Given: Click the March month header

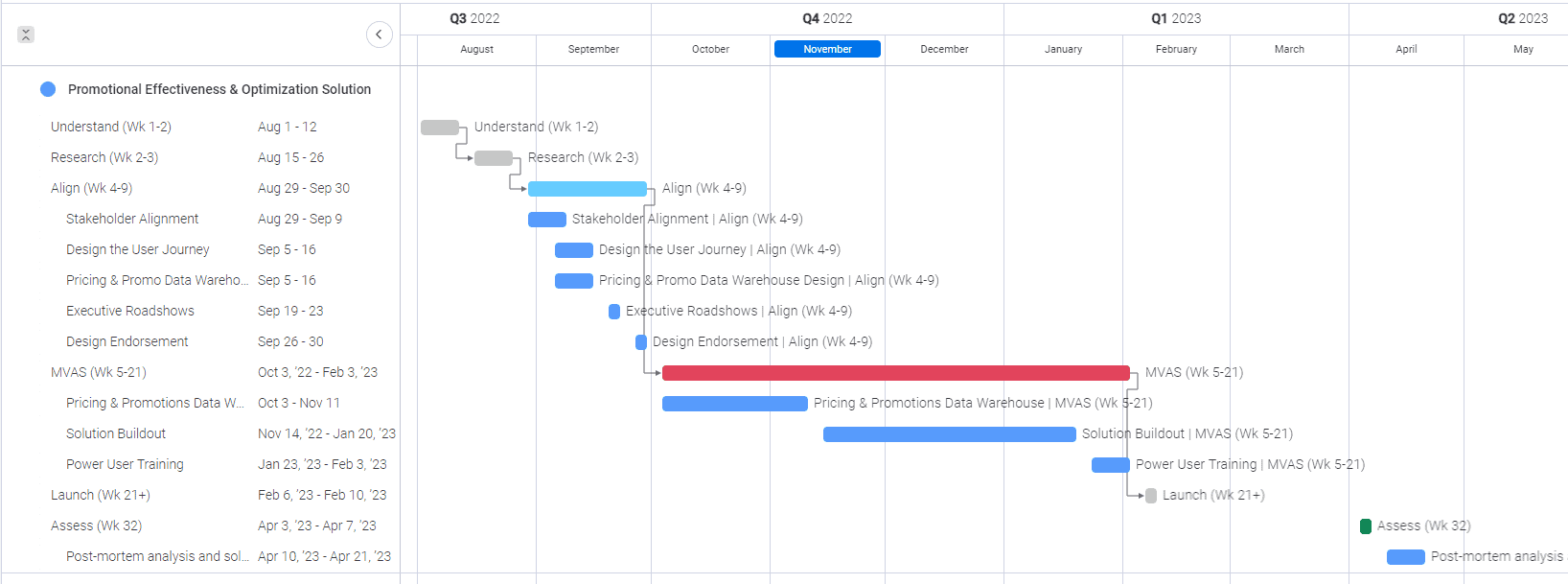Looking at the screenshot, I should [1289, 49].
